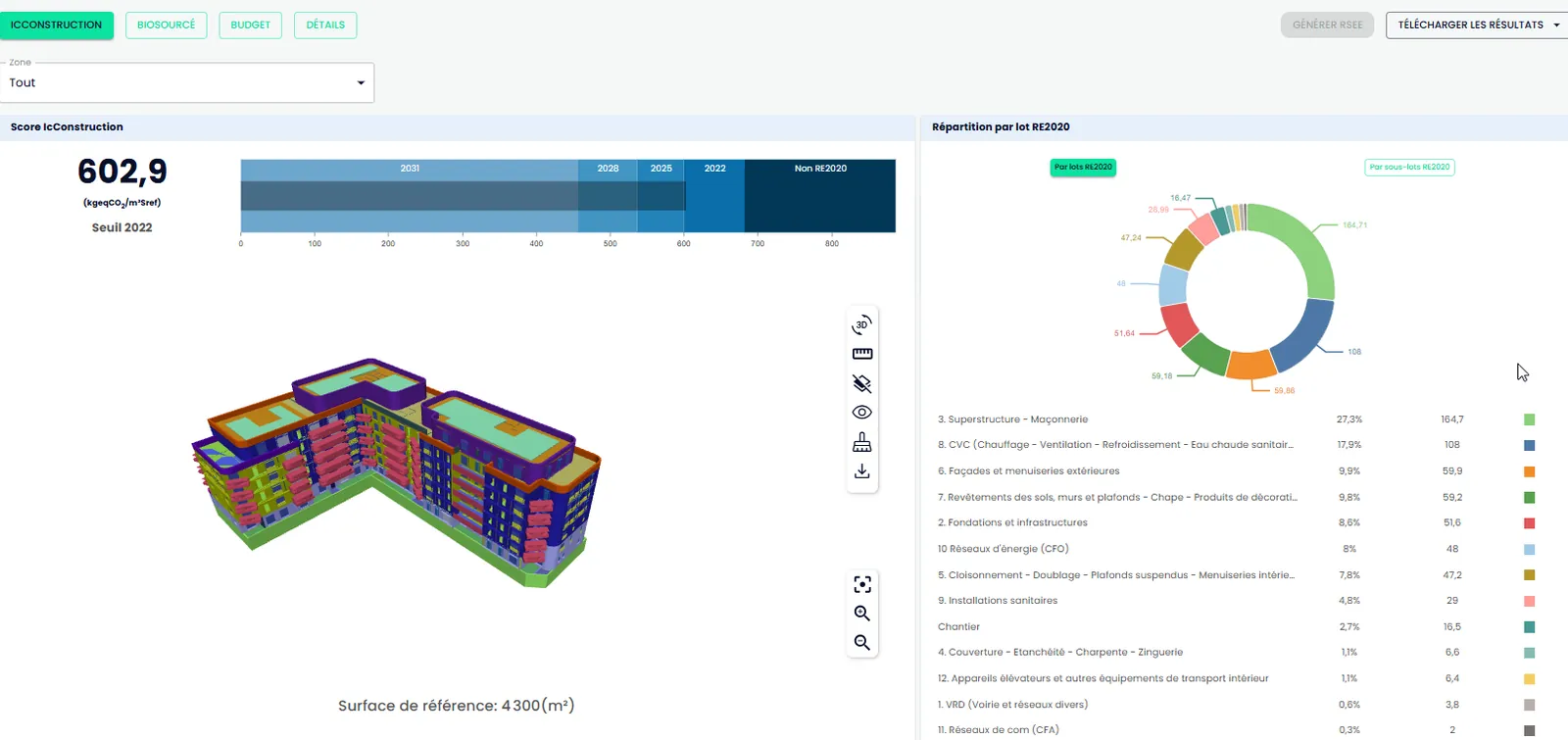Click the '12. Appareils élévateurs' row label
The height and width of the screenshot is (740, 1568).
[1102, 678]
